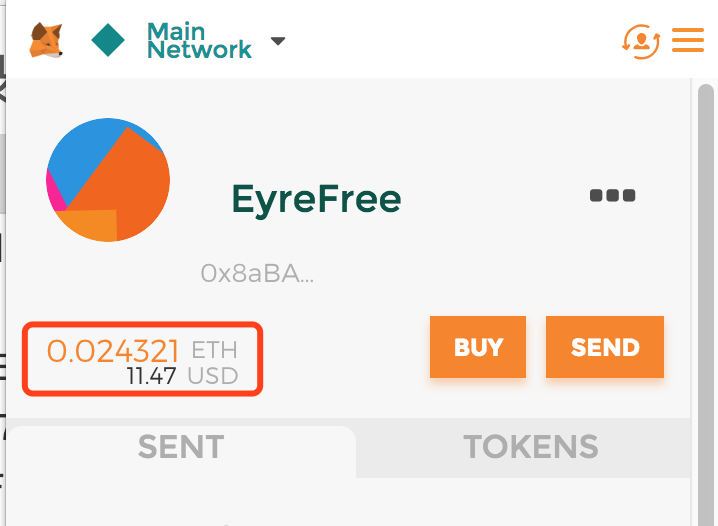This screenshot has height=526, width=718.
Task: Click the teal diamond network icon
Action: tap(108, 40)
